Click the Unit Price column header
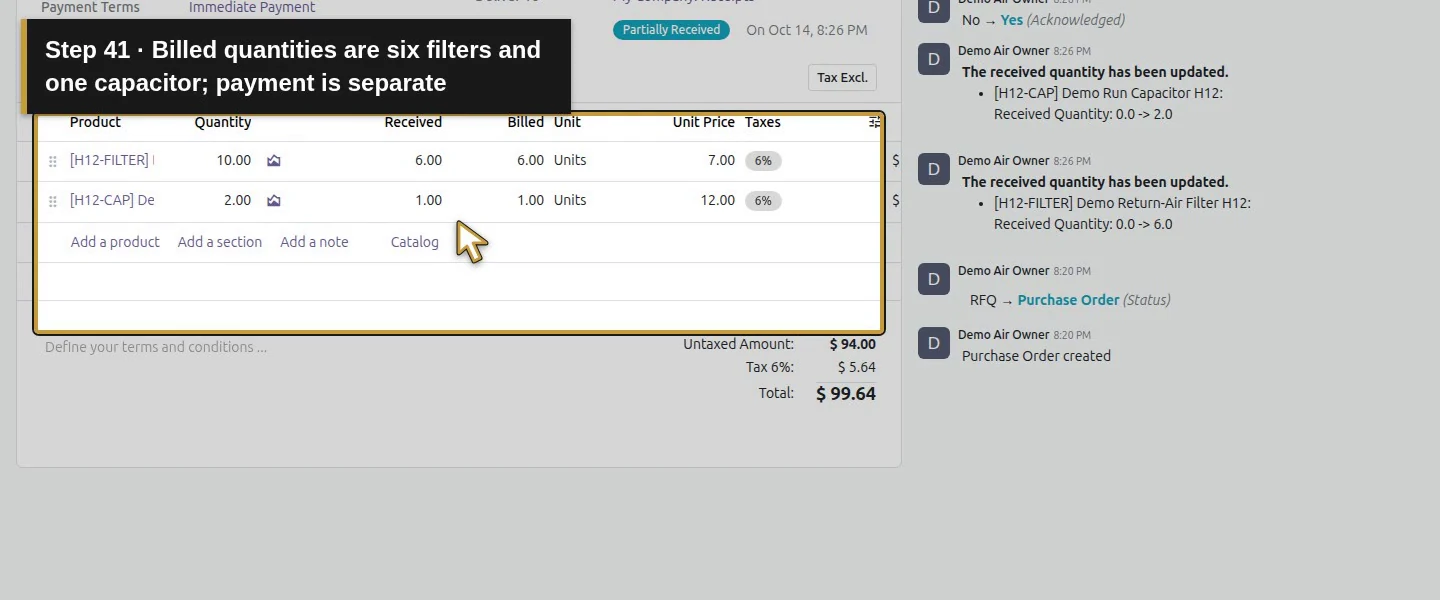The height and width of the screenshot is (600, 1440). tap(704, 122)
